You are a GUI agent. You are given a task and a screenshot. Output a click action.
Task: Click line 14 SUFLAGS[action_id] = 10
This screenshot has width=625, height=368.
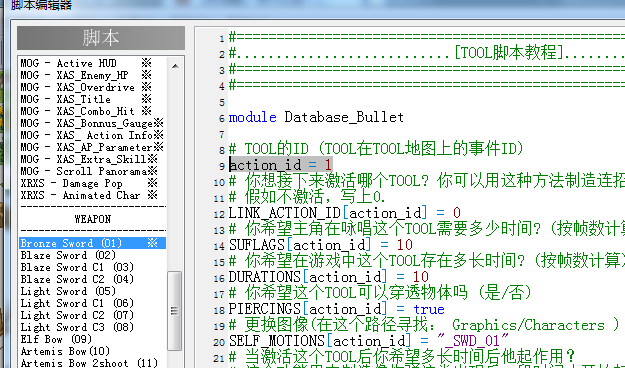pos(321,245)
